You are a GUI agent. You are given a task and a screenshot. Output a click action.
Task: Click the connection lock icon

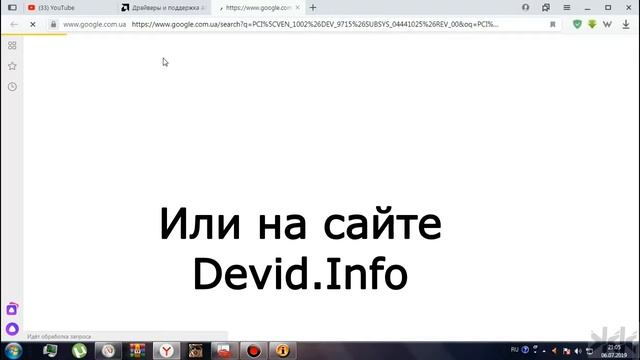click(x=53, y=24)
